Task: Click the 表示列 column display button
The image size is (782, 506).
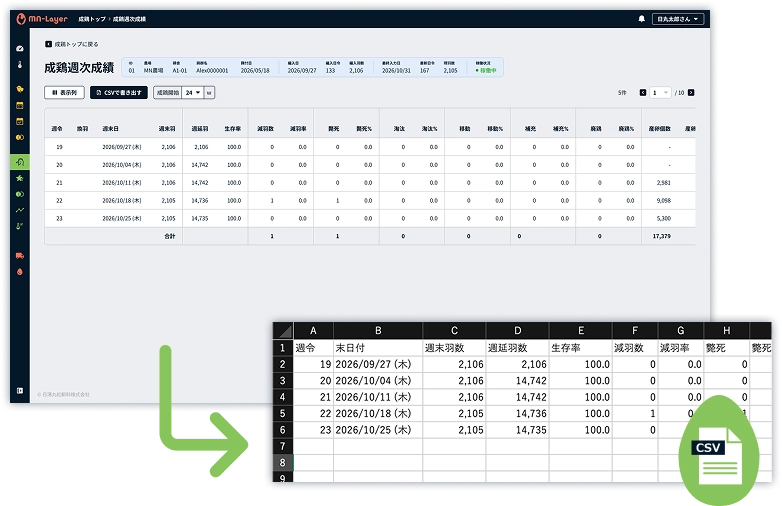Action: pos(64,92)
